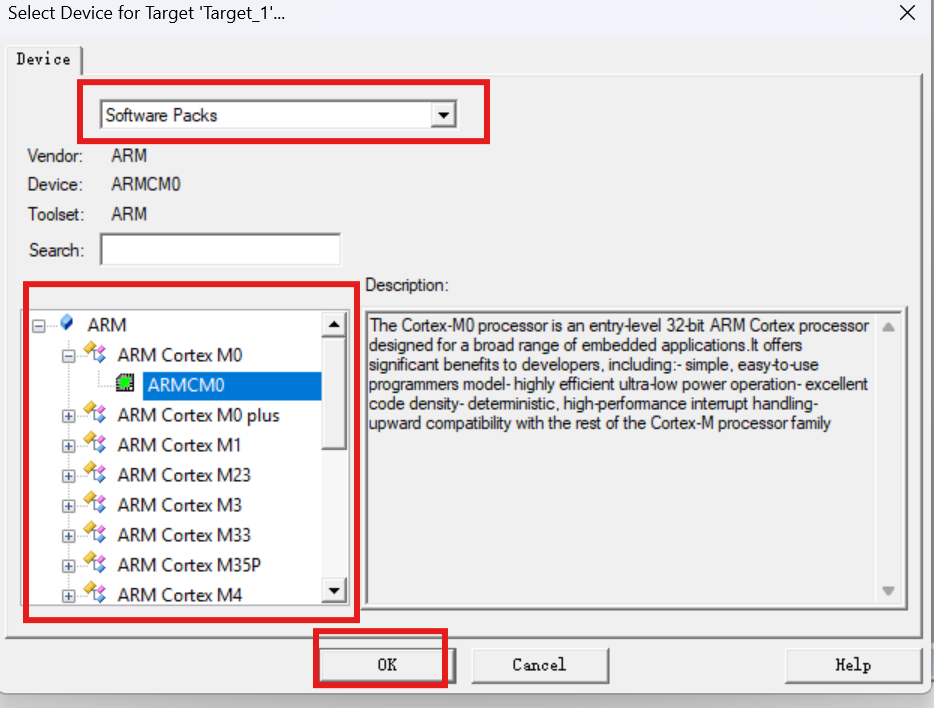Image resolution: width=934 pixels, height=708 pixels.
Task: Click description box scroll up arrow
Action: (x=888, y=326)
